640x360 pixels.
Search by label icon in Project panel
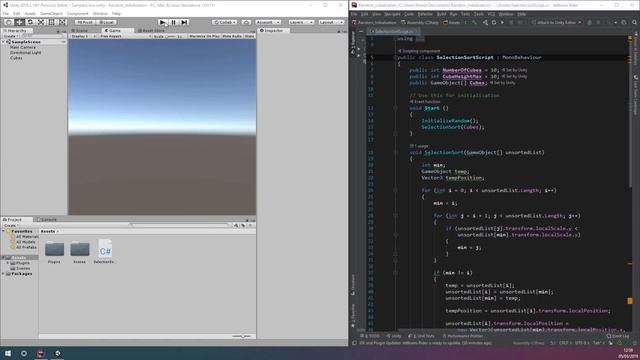click(243, 225)
